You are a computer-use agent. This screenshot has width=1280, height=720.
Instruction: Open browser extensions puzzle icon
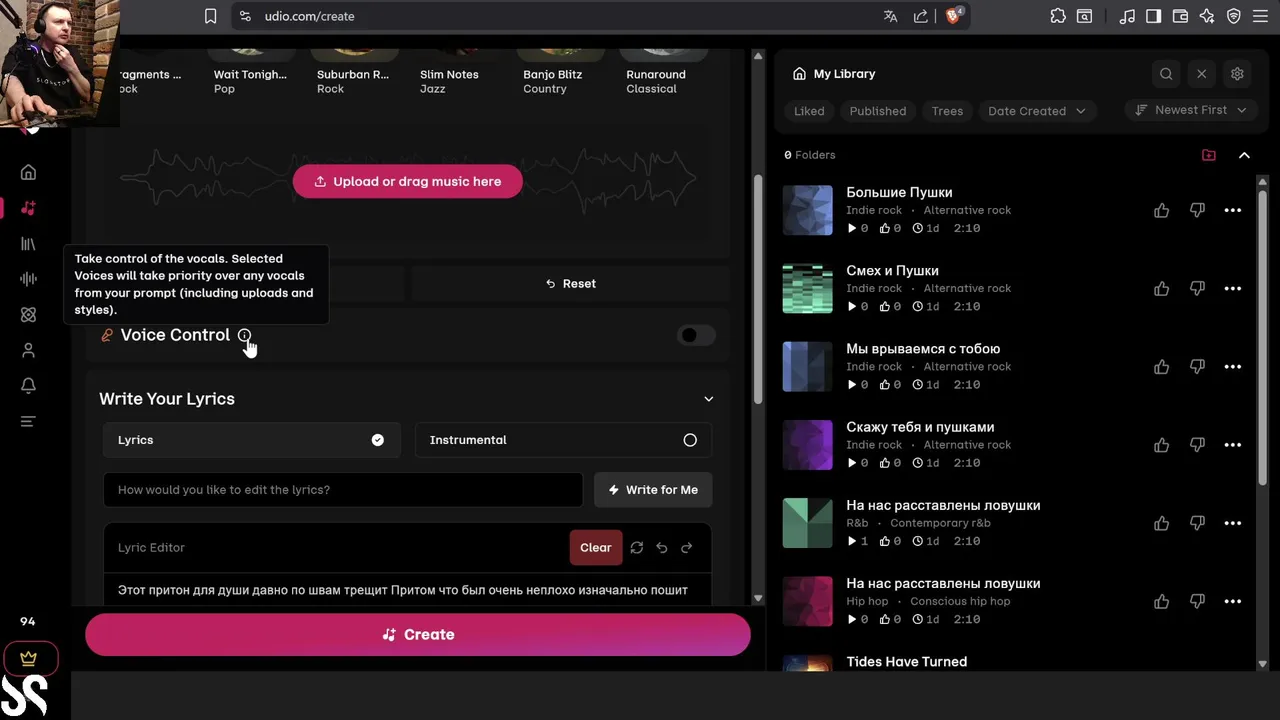pyautogui.click(x=1058, y=16)
